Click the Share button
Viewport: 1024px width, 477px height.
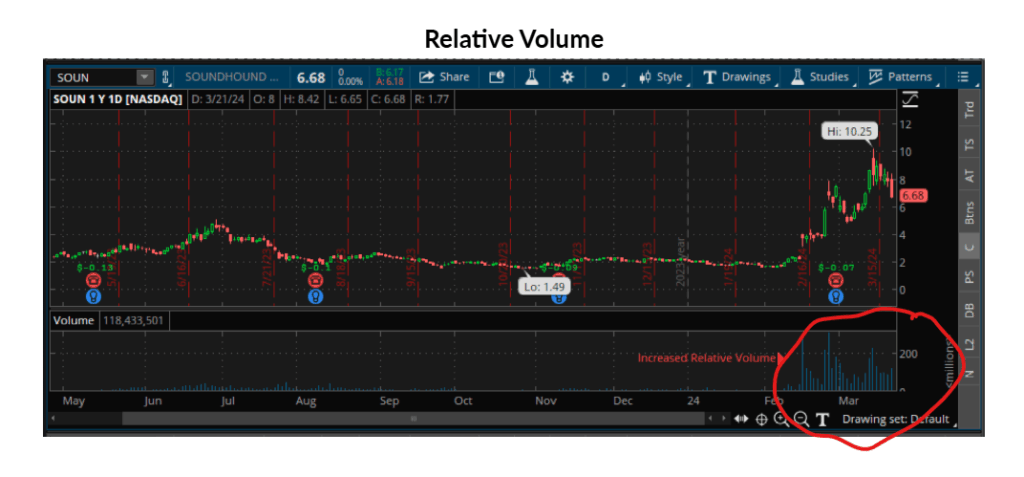click(444, 77)
